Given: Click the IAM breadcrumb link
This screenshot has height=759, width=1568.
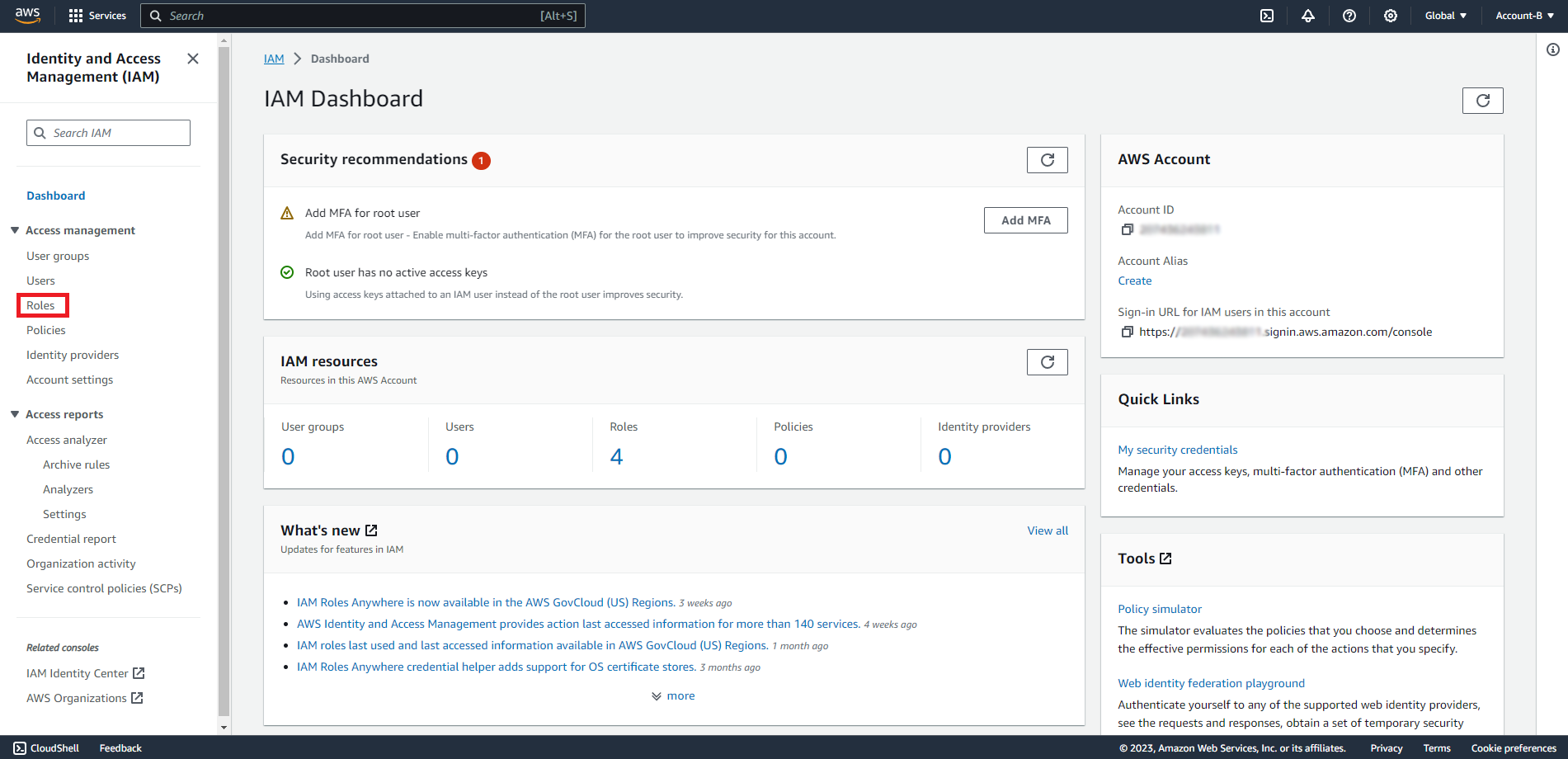Looking at the screenshot, I should tap(274, 59).
